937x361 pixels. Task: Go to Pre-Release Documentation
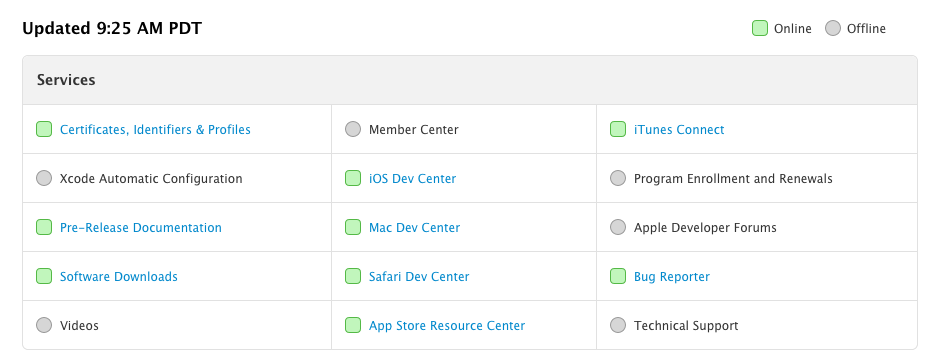click(140, 228)
